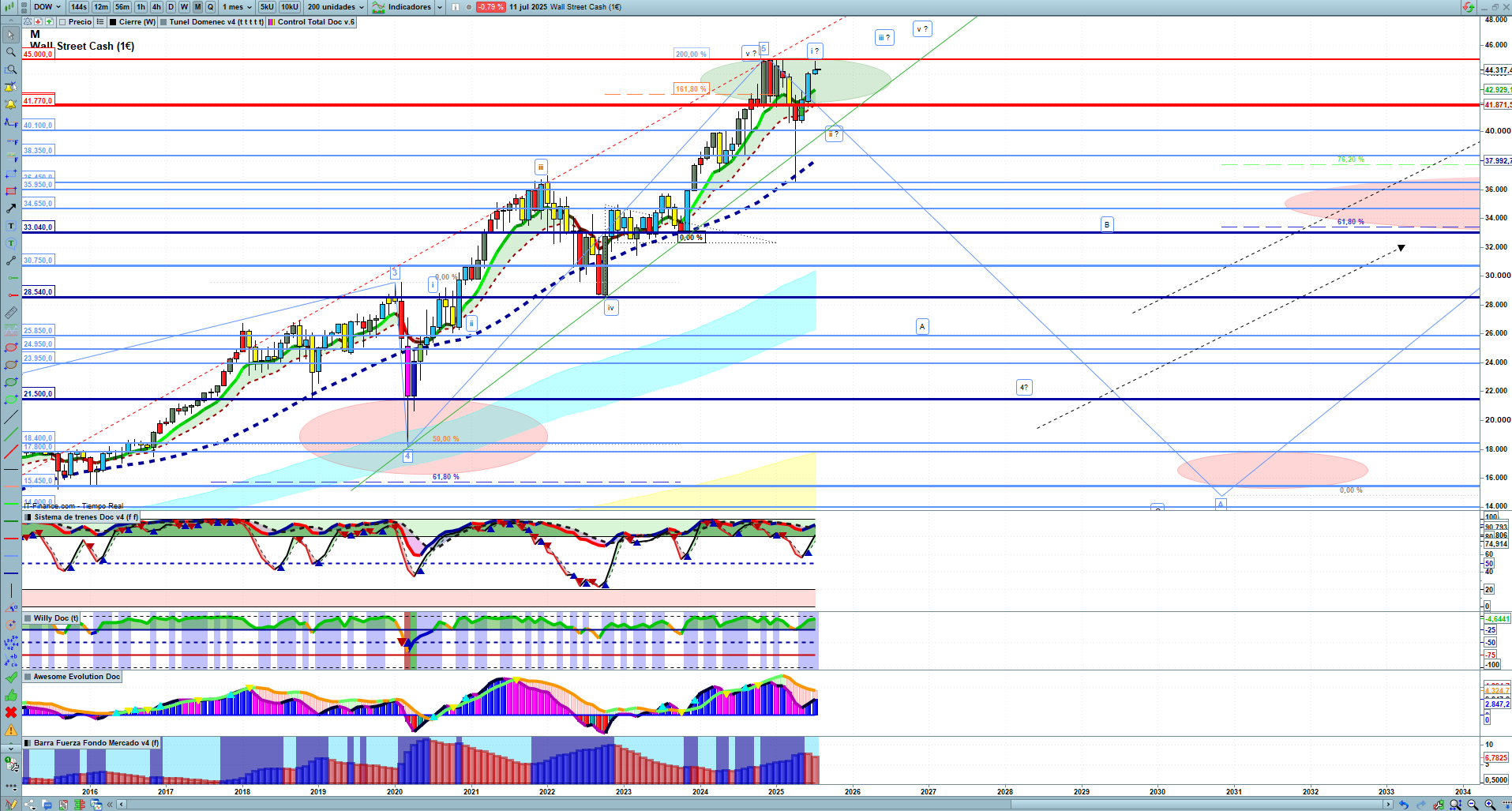Click the grey Tunel Domenec color swatch
The width and height of the screenshot is (1512, 811).
pos(163,22)
